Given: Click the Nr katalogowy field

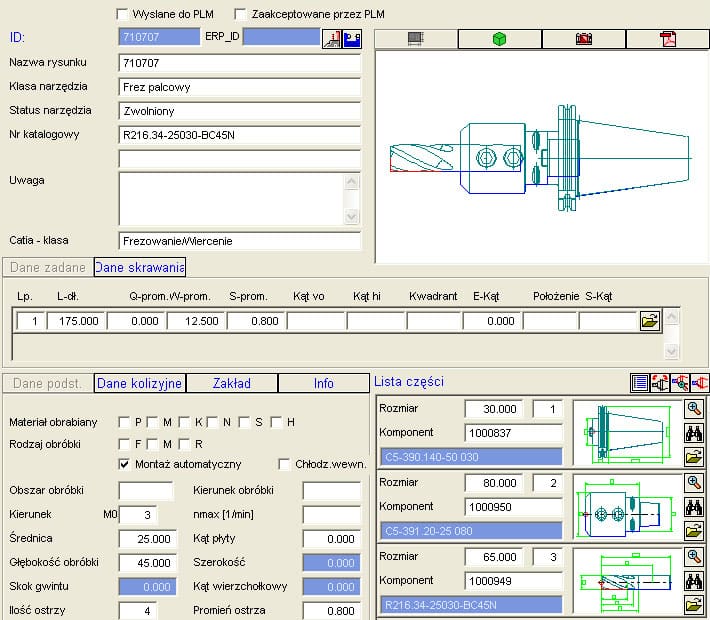Looking at the screenshot, I should click(x=240, y=135).
